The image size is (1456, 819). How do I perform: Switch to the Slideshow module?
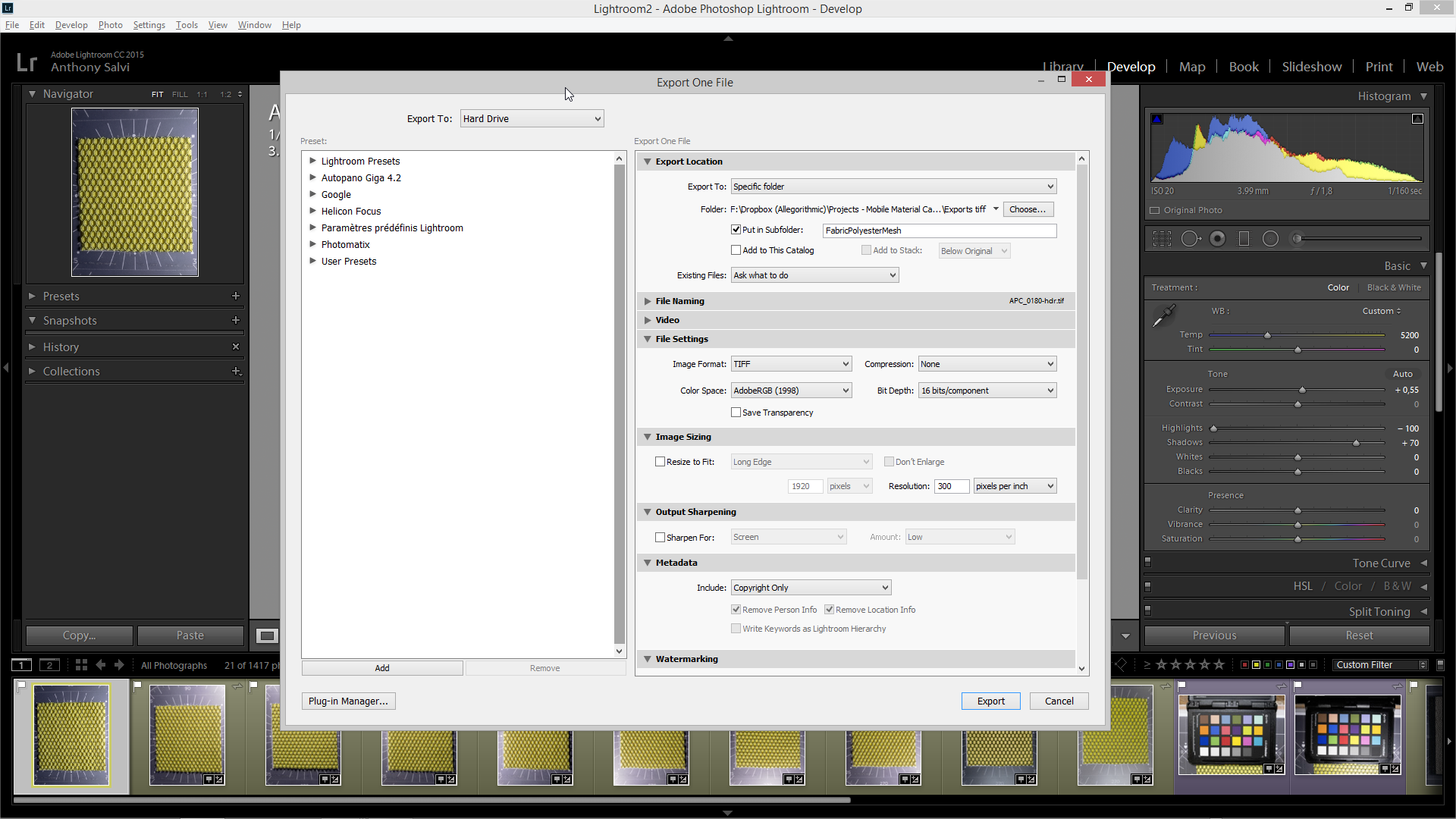[1311, 67]
